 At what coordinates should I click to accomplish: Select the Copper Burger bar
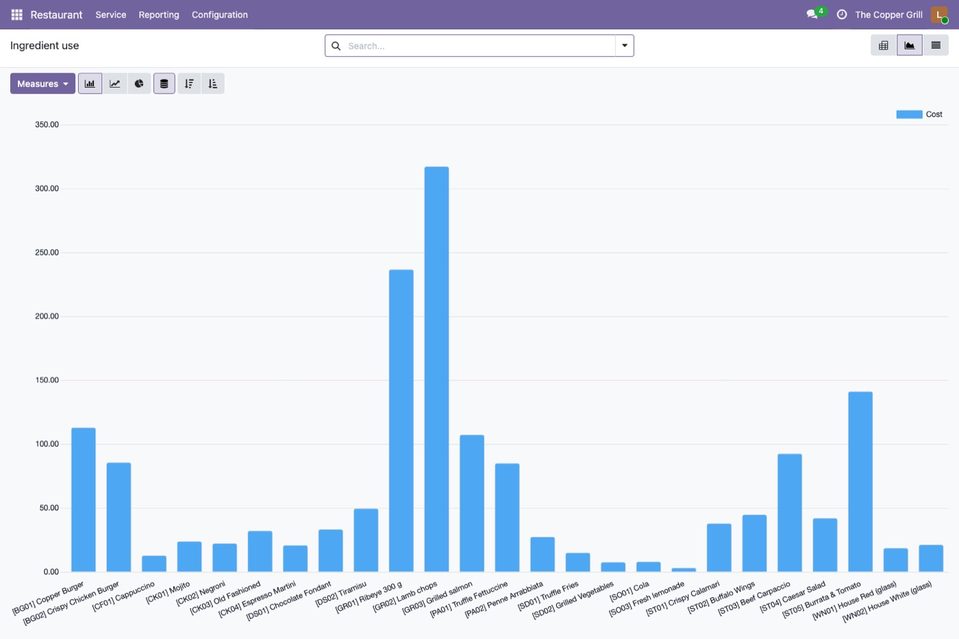pos(83,500)
